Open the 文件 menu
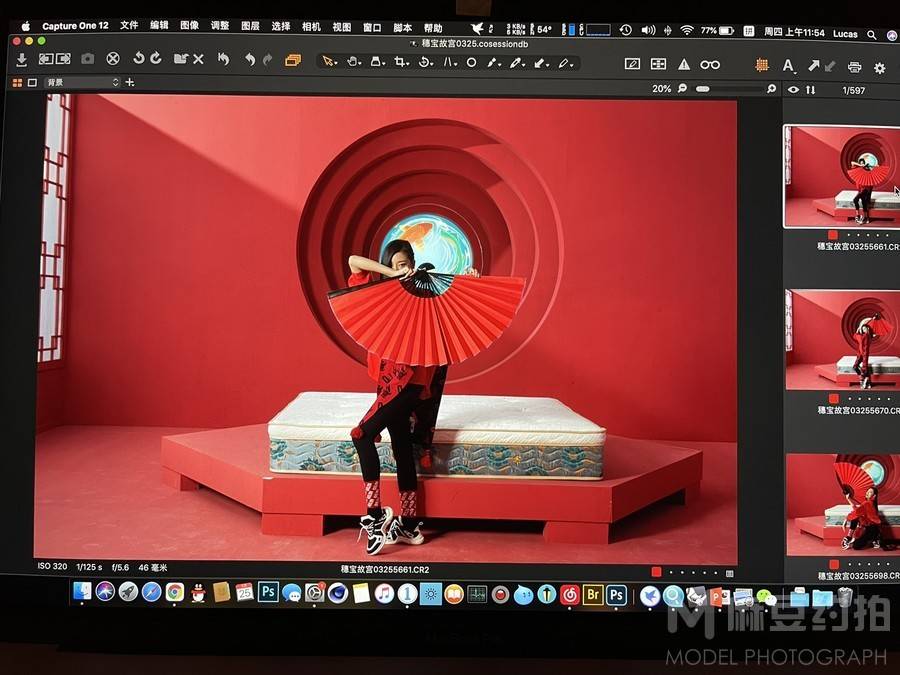 (129, 25)
